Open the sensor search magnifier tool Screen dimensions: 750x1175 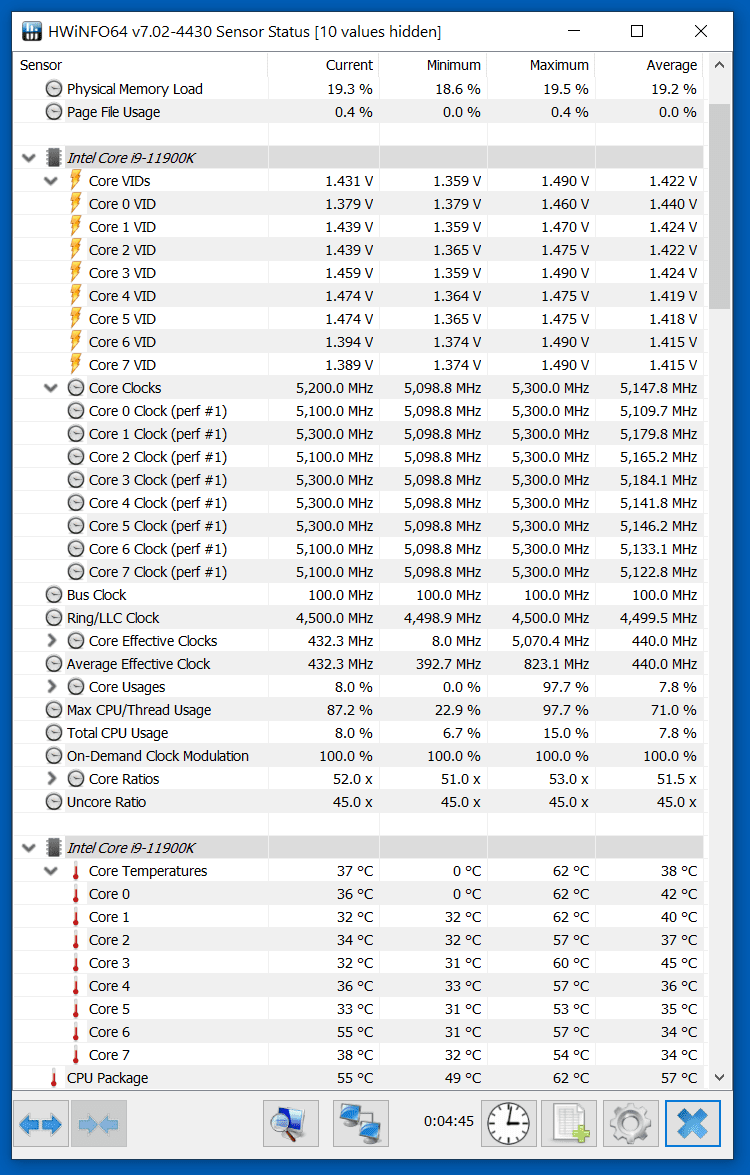290,1124
